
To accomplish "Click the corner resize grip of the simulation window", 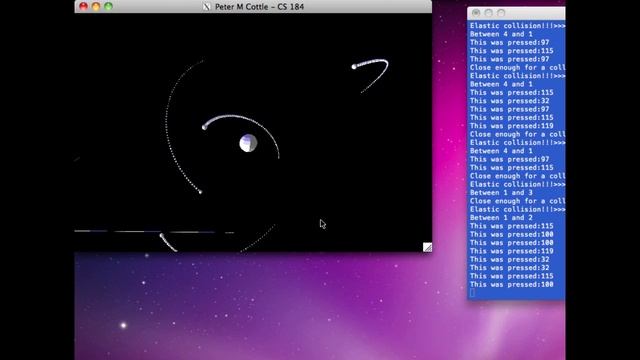I will 427,247.
